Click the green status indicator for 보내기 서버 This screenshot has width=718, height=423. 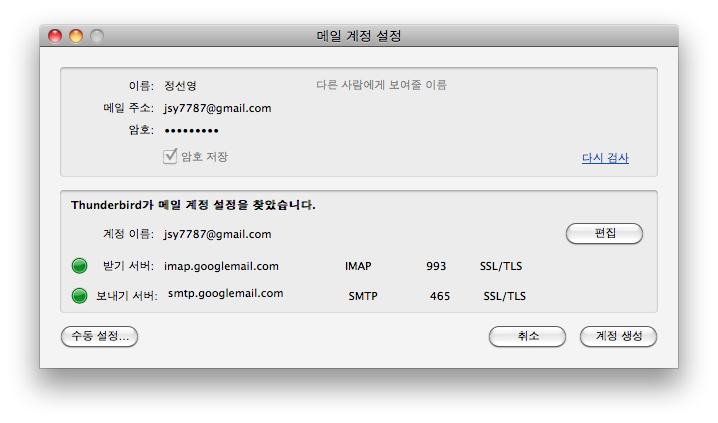80,295
